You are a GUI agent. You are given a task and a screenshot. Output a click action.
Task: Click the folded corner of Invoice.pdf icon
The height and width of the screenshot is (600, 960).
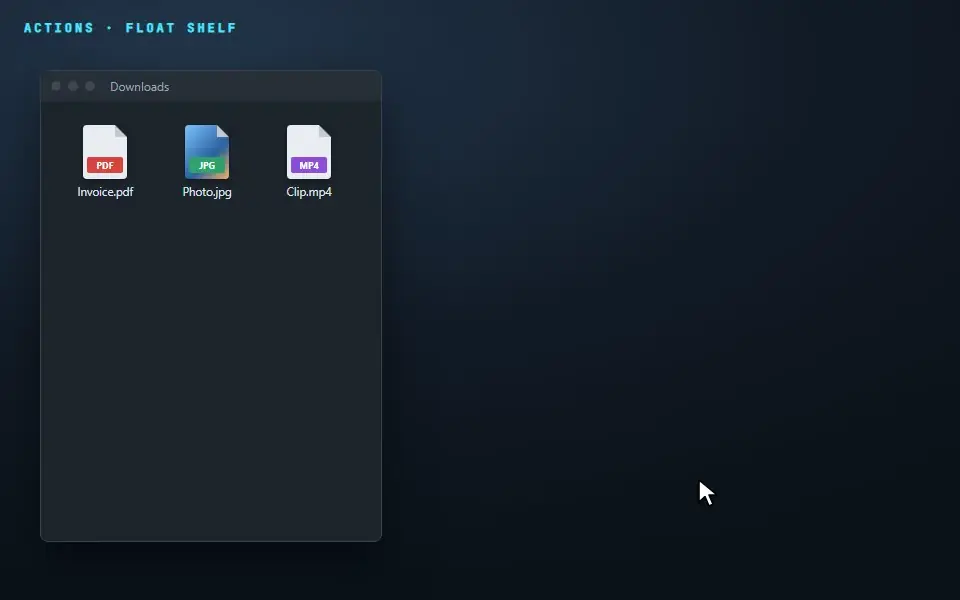[121, 131]
